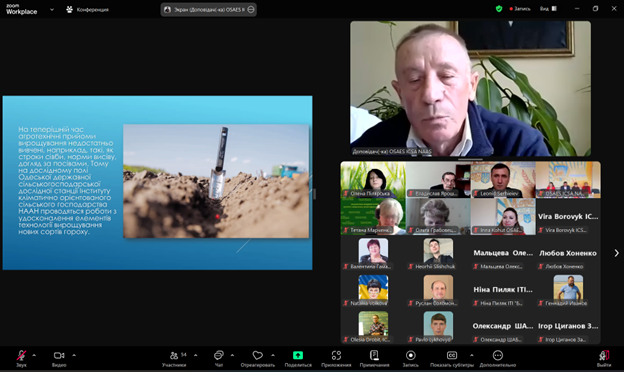Leave the meeting with the Выйти button
Image resolution: width=624 pixels, height=372 pixels.
(x=604, y=356)
